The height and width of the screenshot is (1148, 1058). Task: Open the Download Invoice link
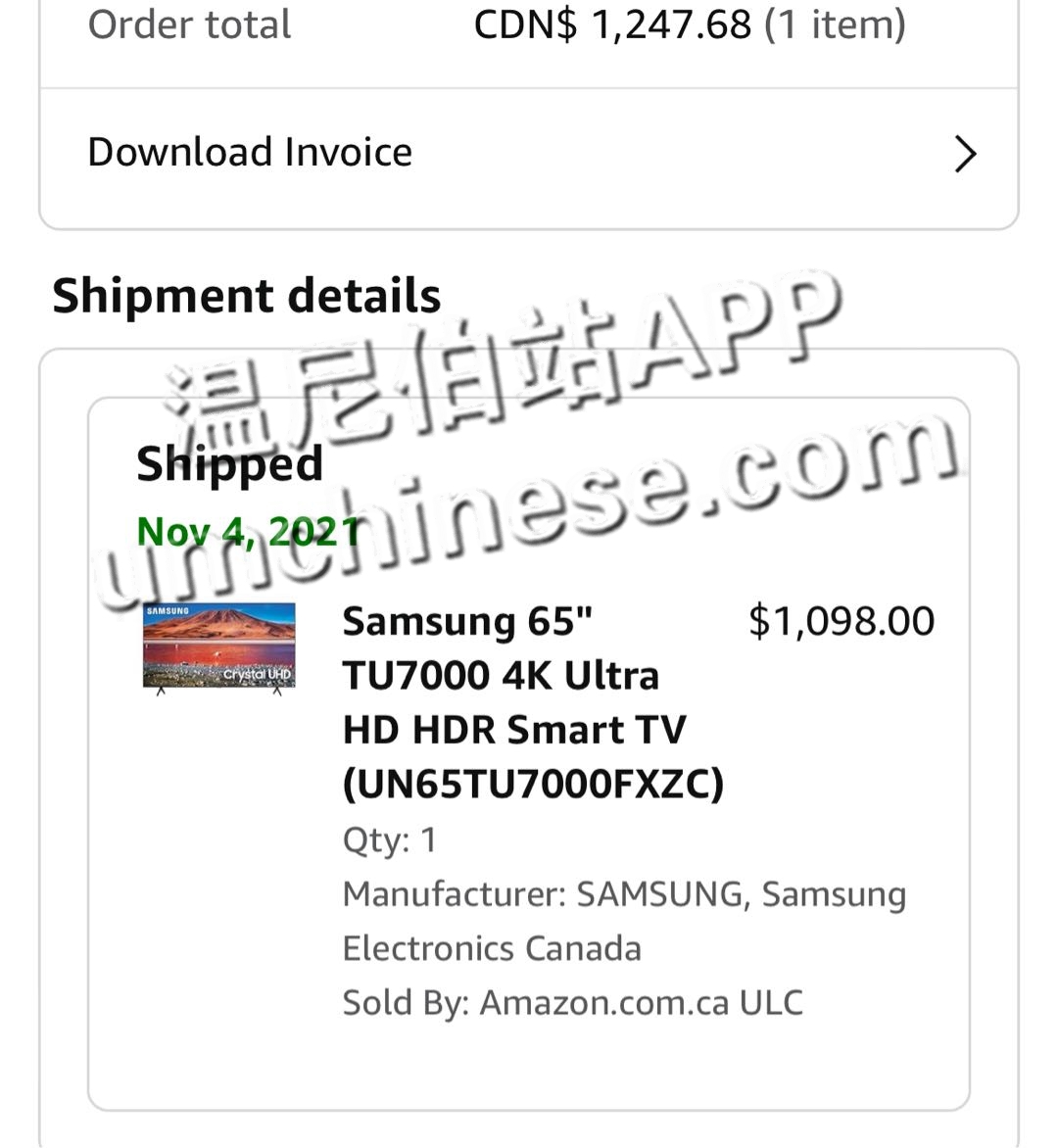coord(250,153)
